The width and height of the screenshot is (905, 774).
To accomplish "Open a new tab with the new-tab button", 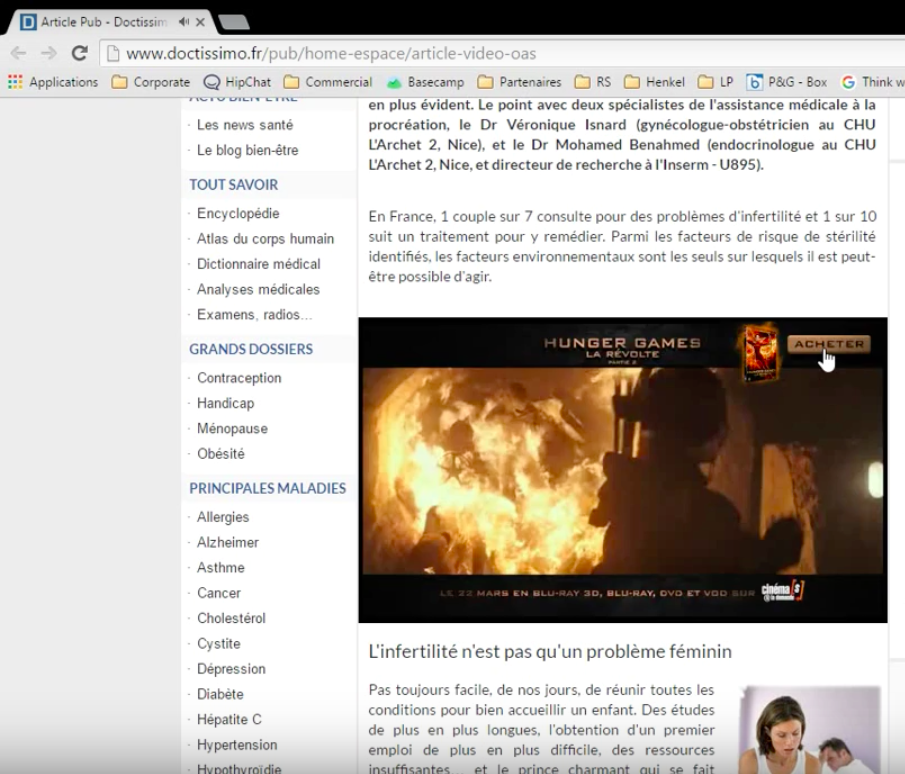I will [x=234, y=23].
